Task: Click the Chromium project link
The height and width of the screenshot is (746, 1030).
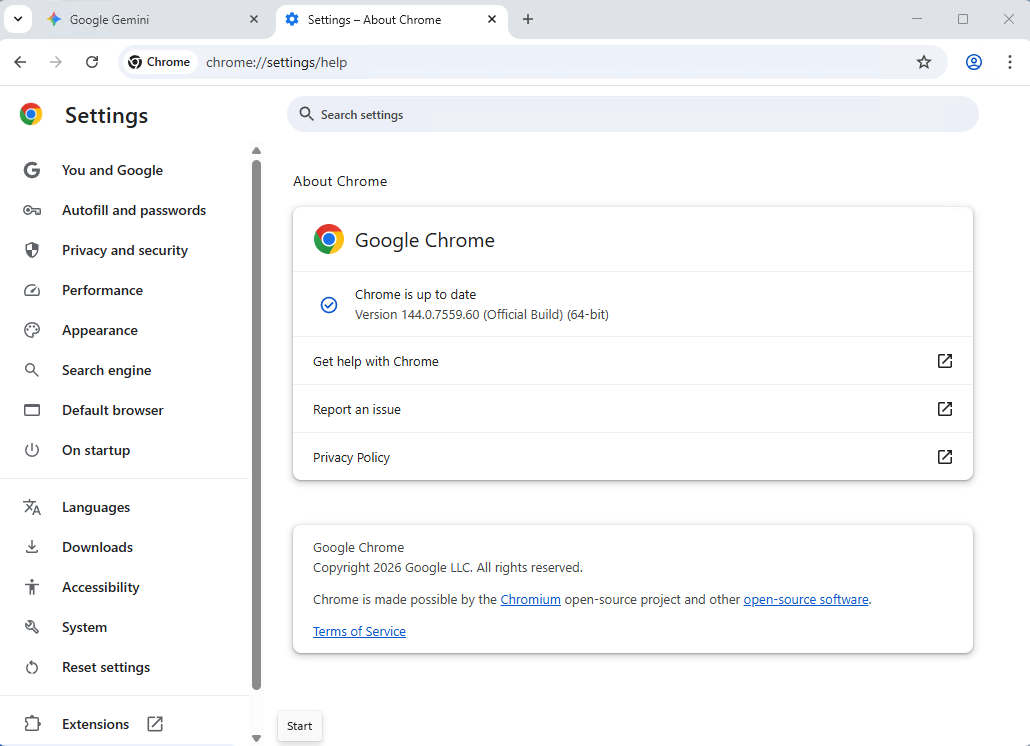Action: point(530,600)
